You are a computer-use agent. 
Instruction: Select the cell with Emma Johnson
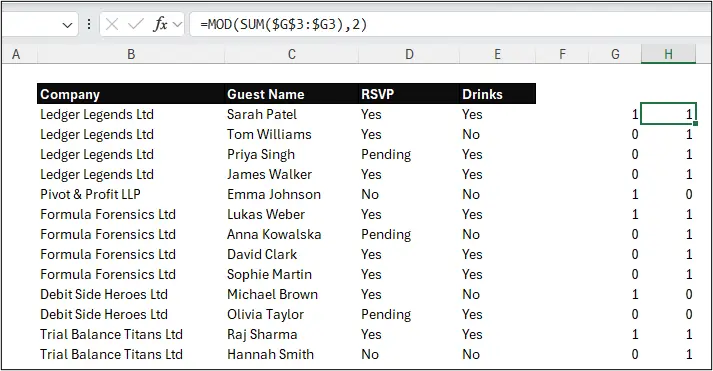[291, 194]
